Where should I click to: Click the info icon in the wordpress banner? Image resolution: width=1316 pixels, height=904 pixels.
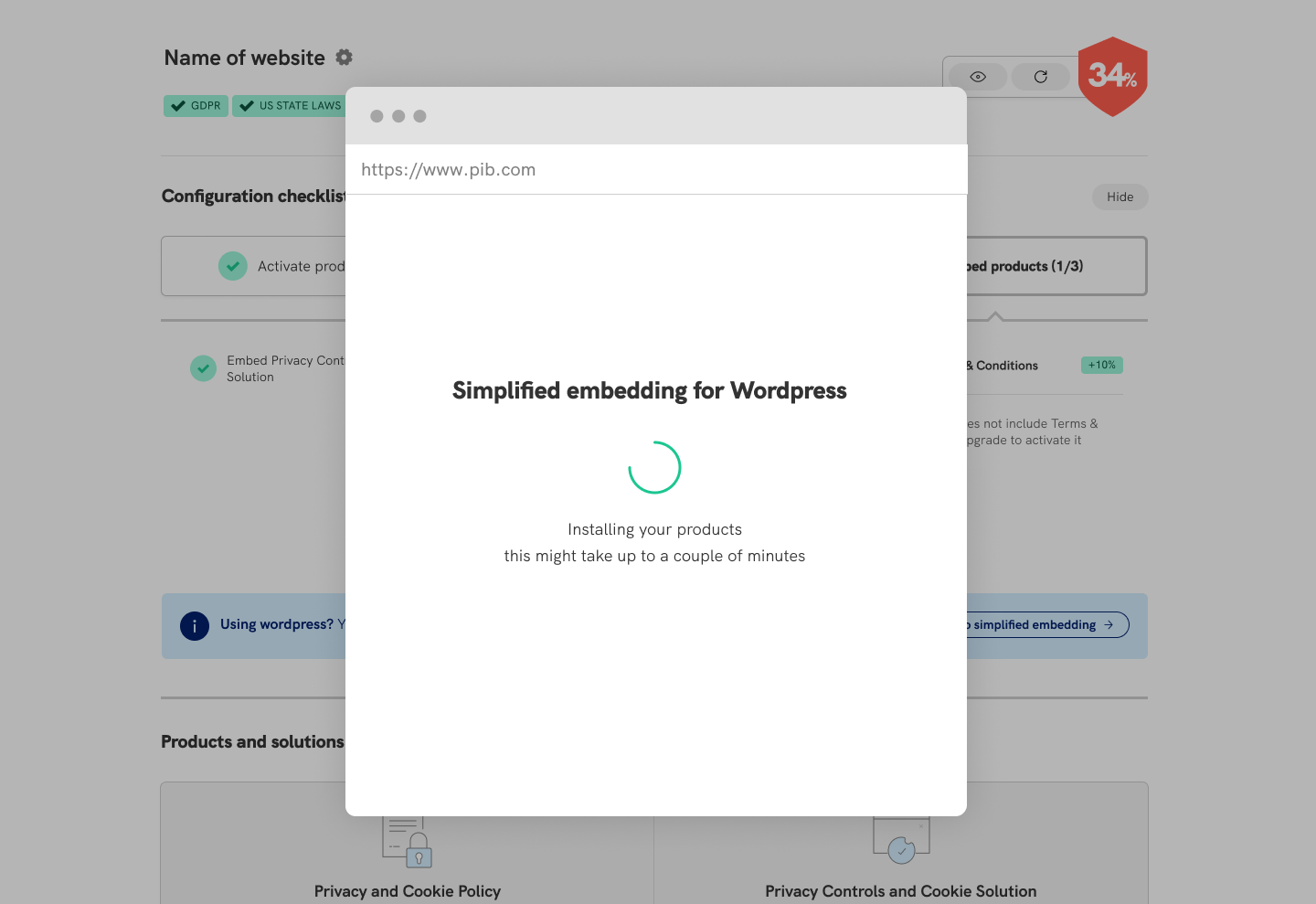pyautogui.click(x=195, y=626)
